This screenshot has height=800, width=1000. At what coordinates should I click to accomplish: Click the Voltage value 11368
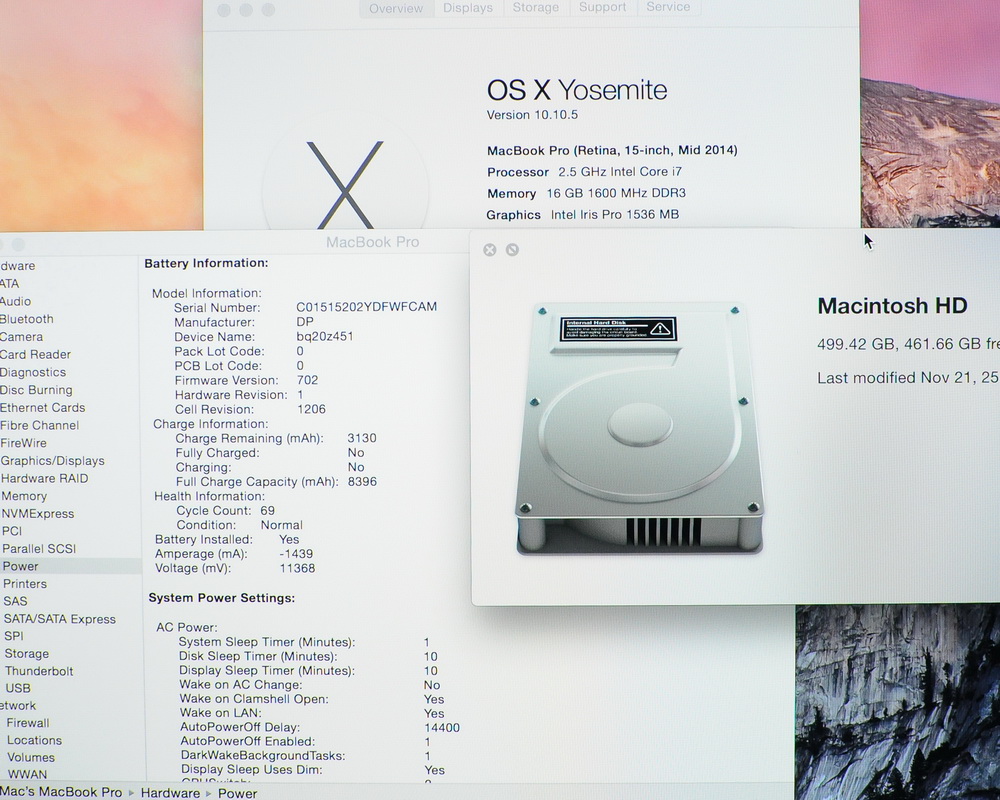(297, 568)
